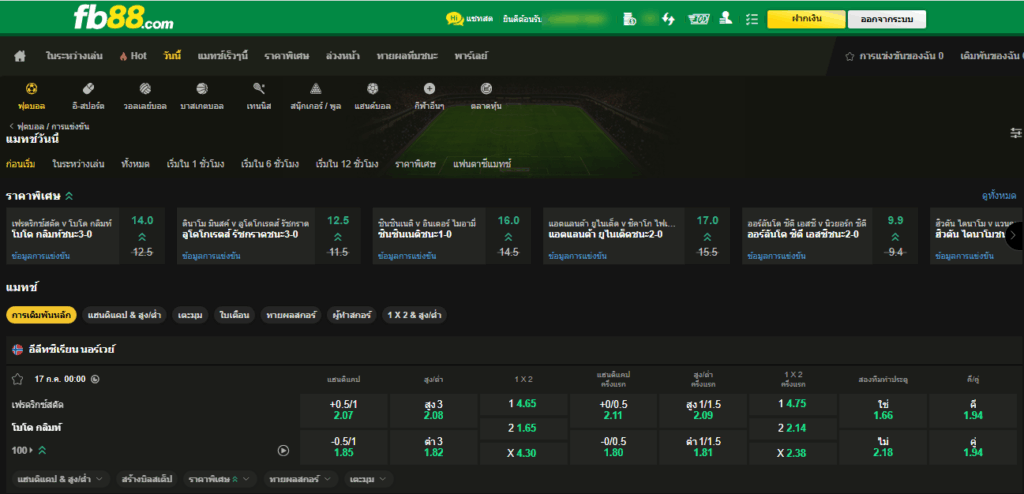Open the พาร์เลย์ nav item
This screenshot has width=1024, height=494.
[471, 56]
